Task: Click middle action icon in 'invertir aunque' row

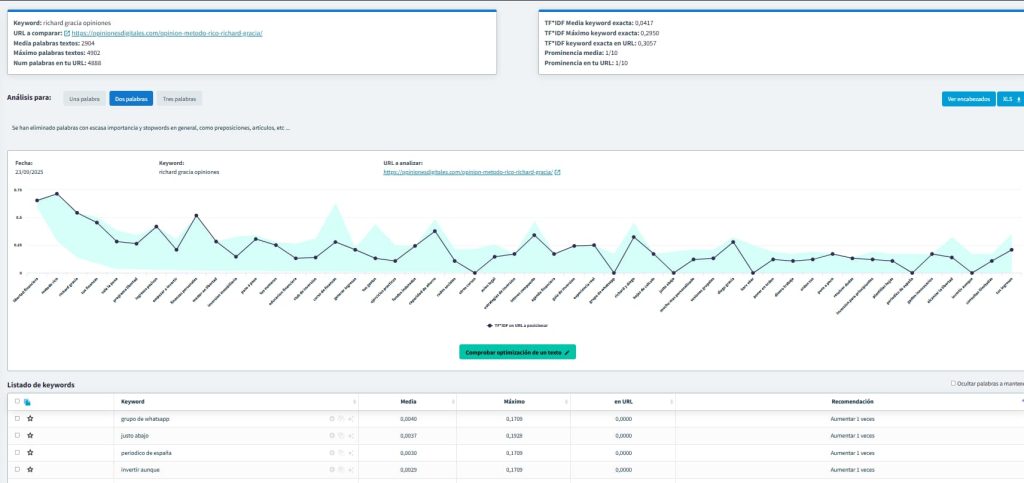Action: tap(341, 469)
